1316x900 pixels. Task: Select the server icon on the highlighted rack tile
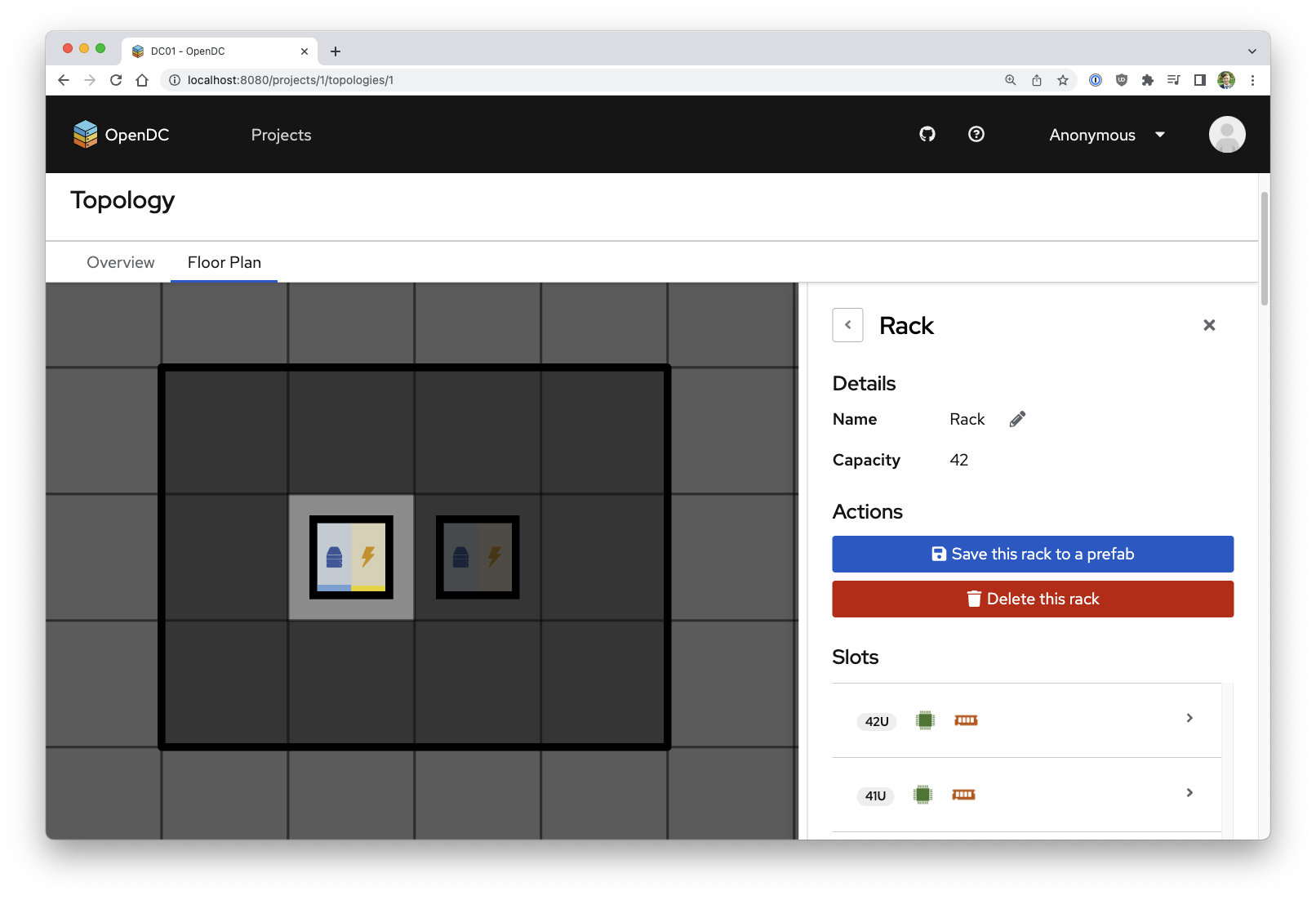pos(335,556)
